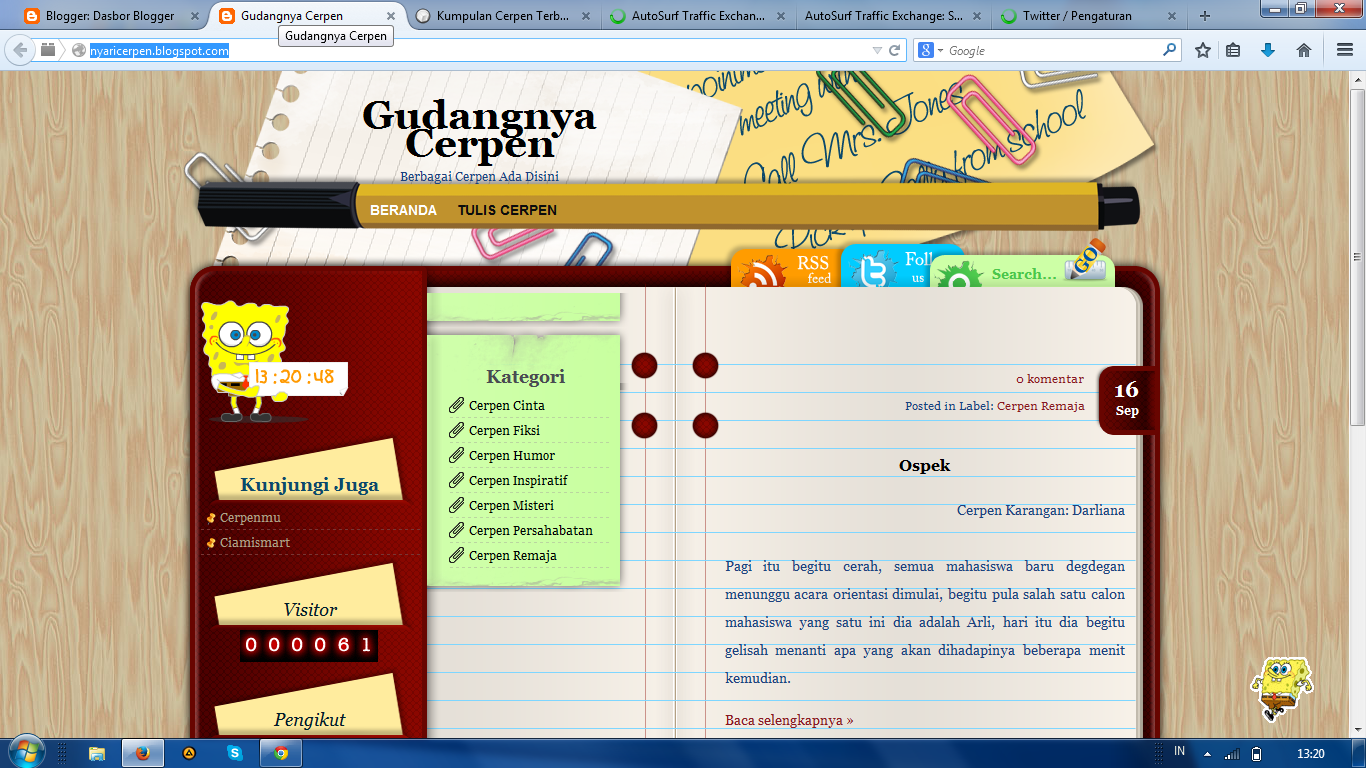Visit the Cerpenmu link
This screenshot has width=1366, height=768.
pyautogui.click(x=250, y=517)
